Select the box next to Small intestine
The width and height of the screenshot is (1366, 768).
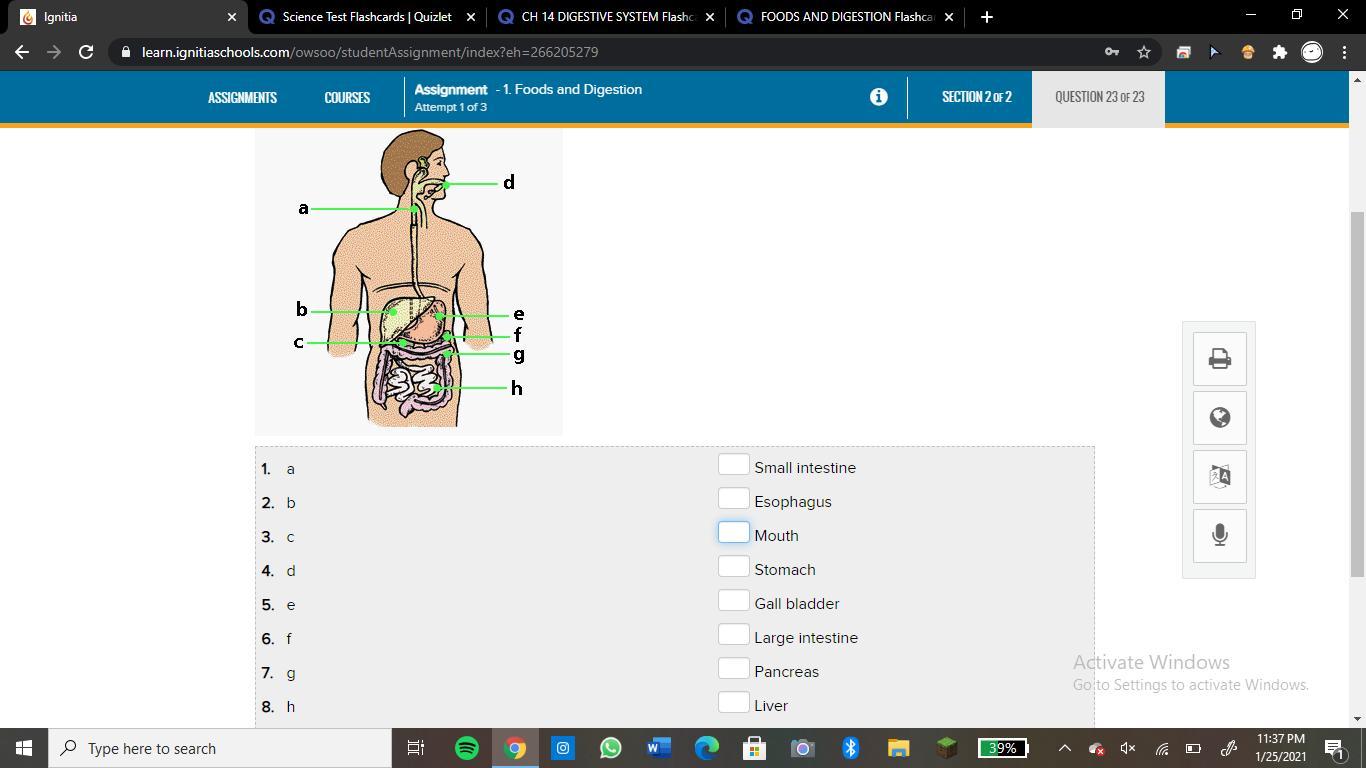(733, 464)
